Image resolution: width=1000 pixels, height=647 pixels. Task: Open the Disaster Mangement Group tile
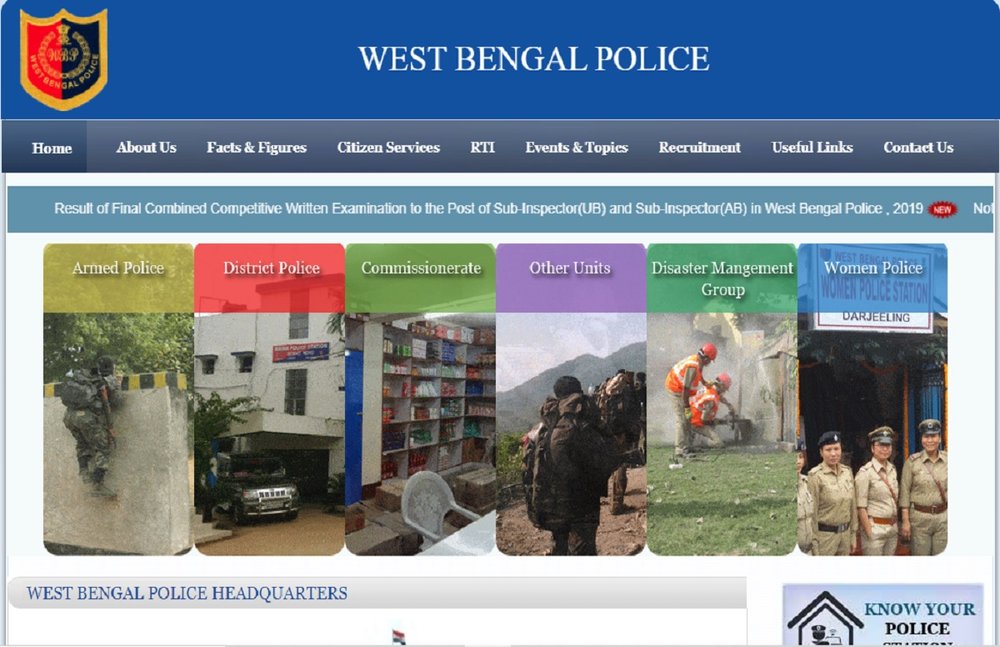722,399
